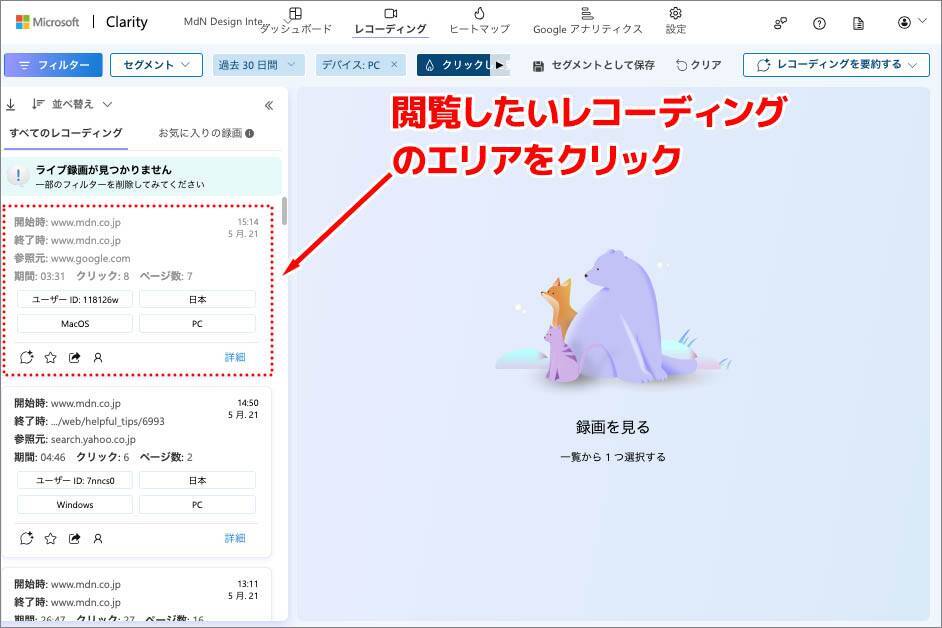Open the help question mark icon
The image size is (942, 628).
[820, 22]
